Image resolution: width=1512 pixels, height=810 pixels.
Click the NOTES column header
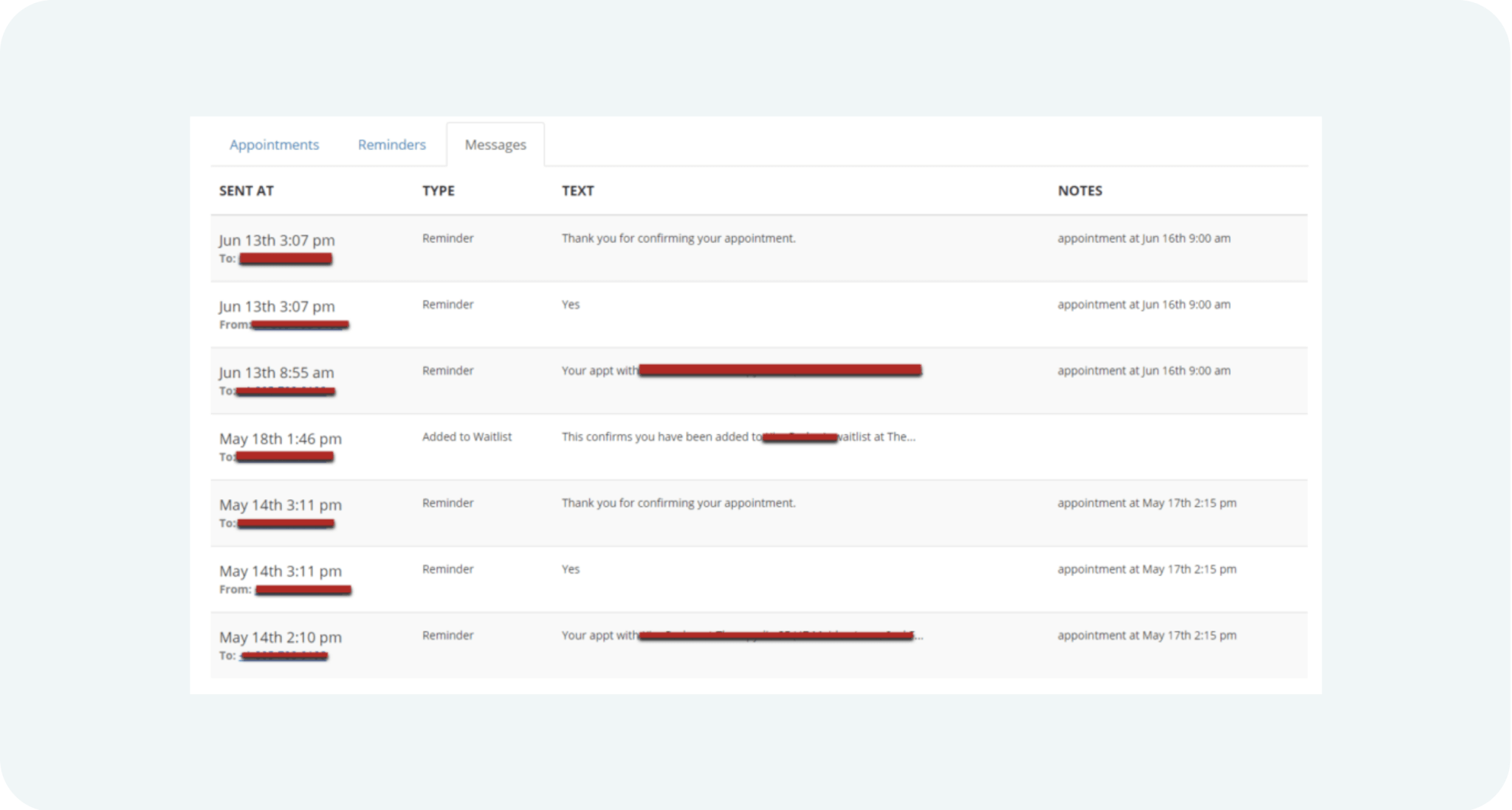tap(1079, 191)
